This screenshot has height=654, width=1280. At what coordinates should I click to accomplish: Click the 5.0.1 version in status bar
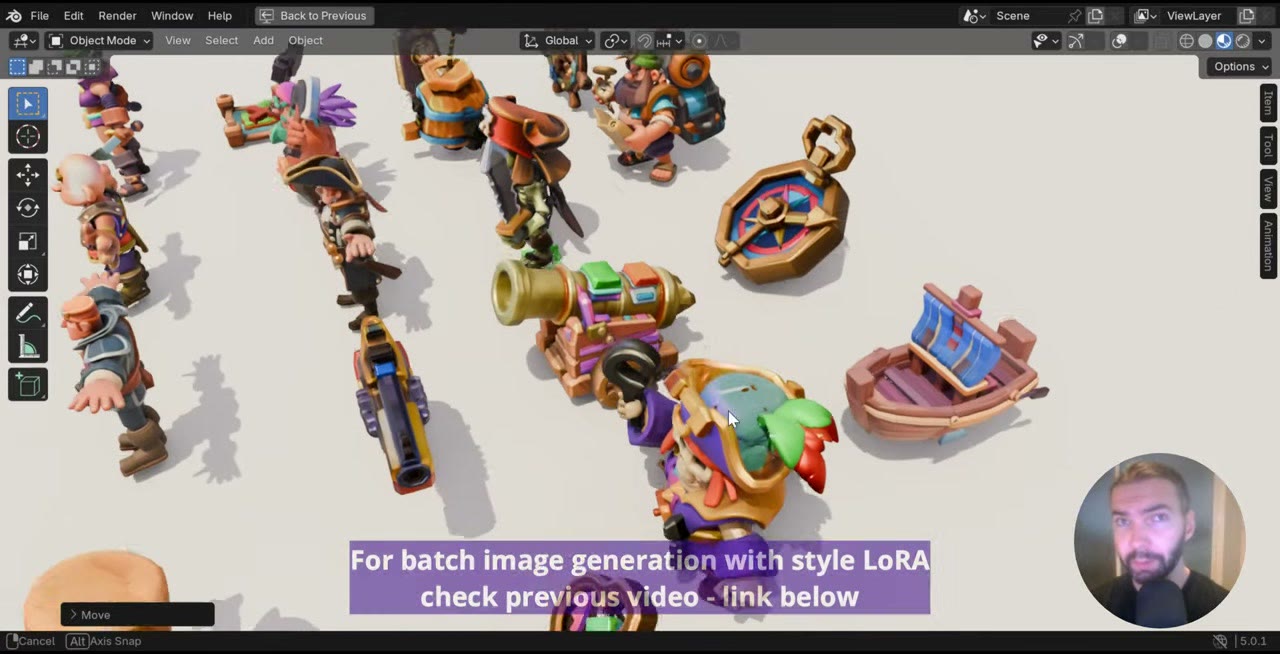pyautogui.click(x=1254, y=641)
